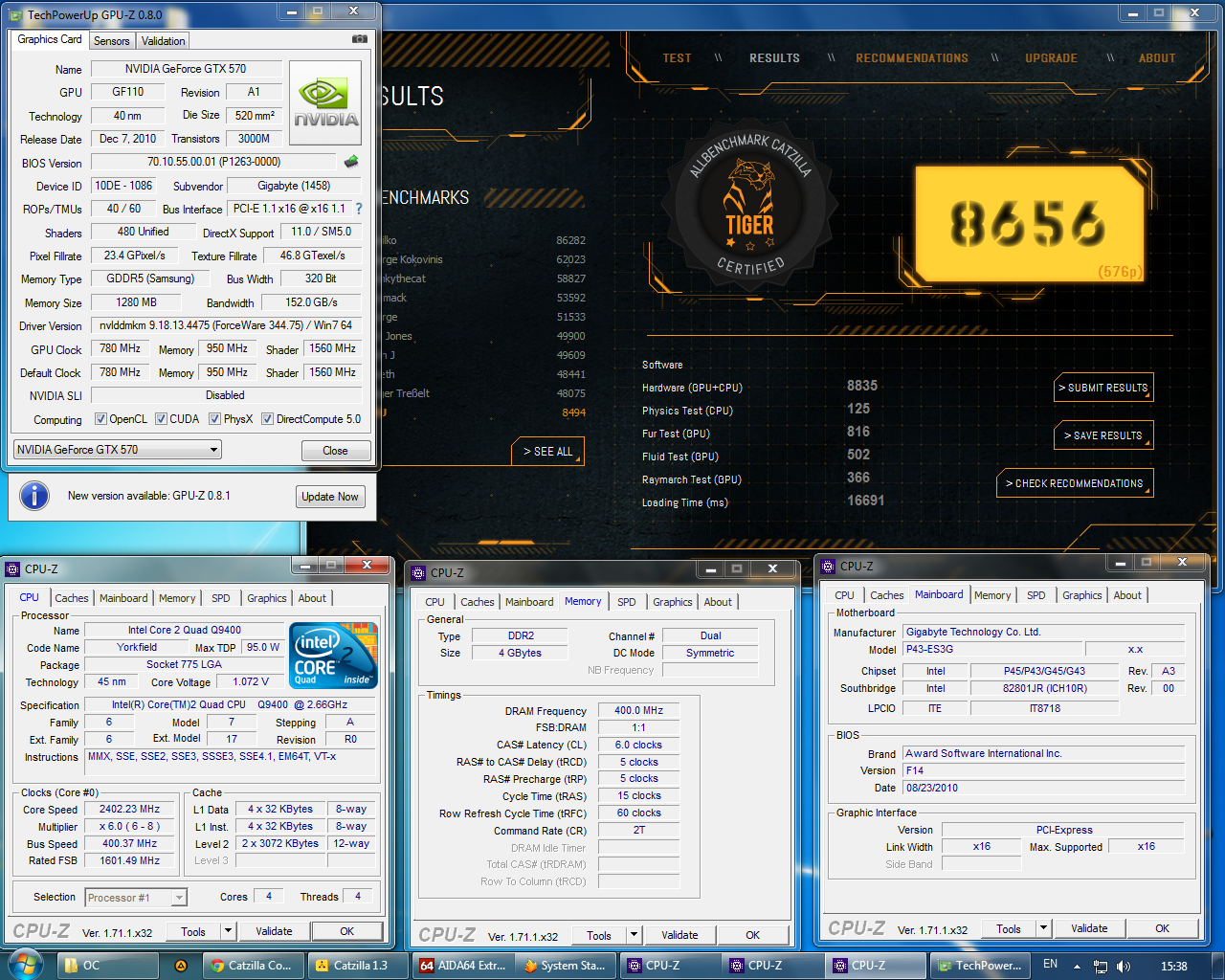Open the Processor #1 selection dropdown
This screenshot has height=980, width=1225.
[x=136, y=898]
